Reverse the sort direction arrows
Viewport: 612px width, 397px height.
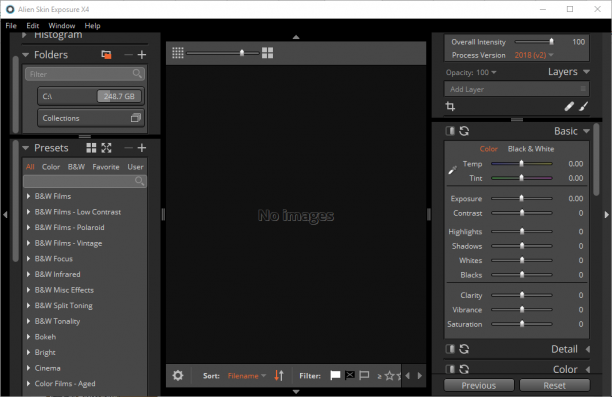[279, 376]
